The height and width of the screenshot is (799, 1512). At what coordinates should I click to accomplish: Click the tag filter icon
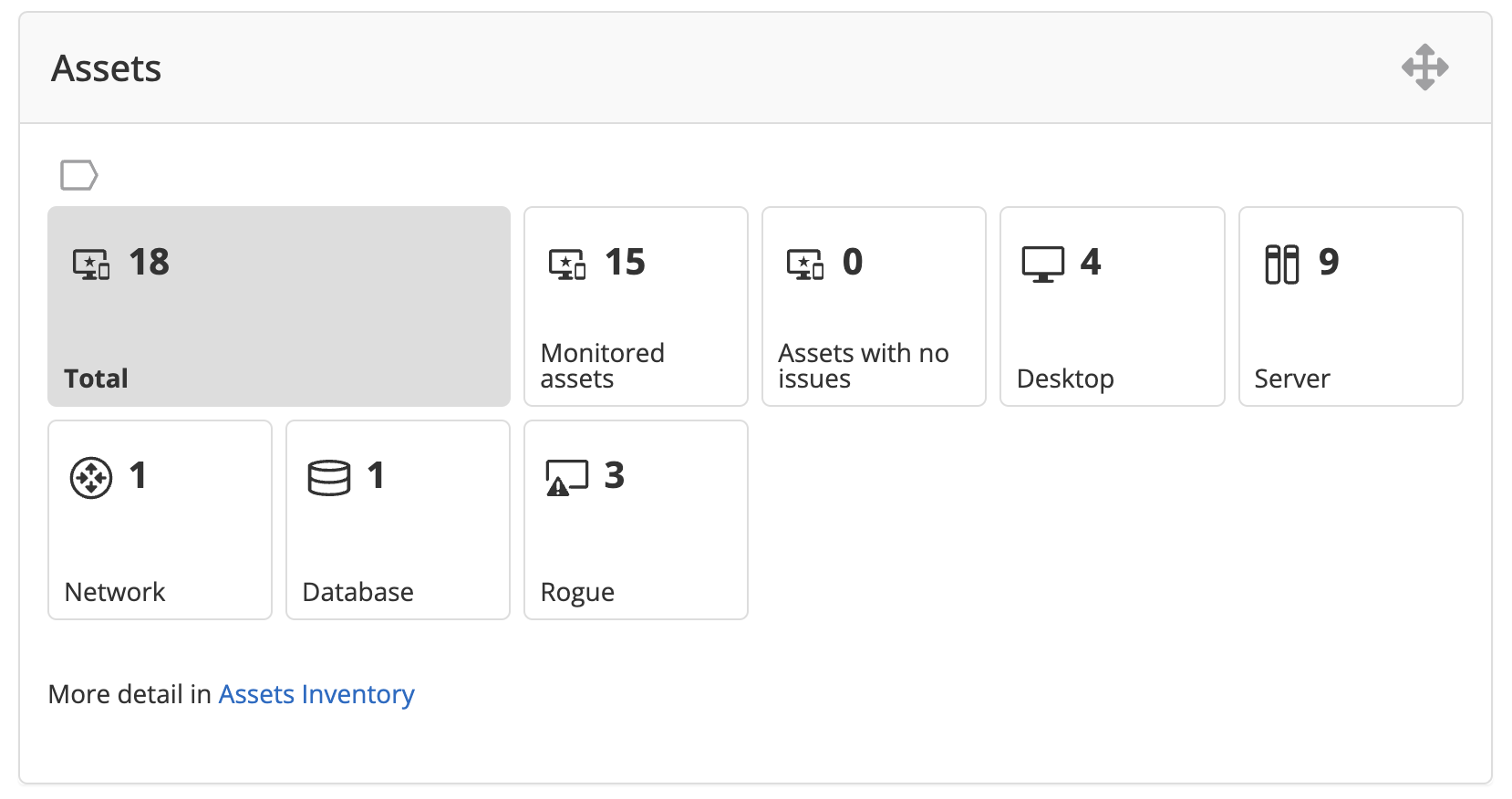pos(78,175)
